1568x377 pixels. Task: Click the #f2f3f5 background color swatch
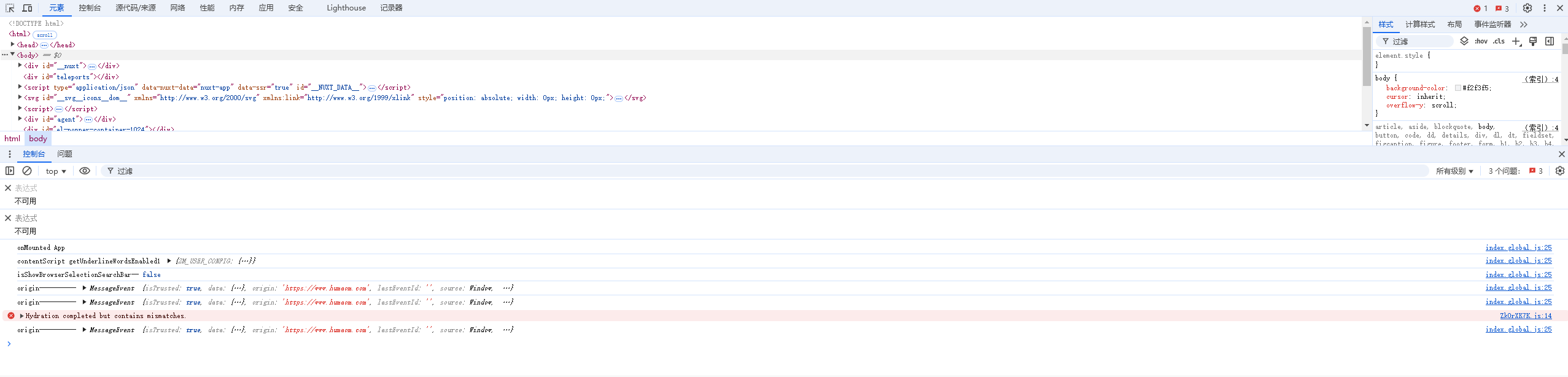coord(1457,88)
